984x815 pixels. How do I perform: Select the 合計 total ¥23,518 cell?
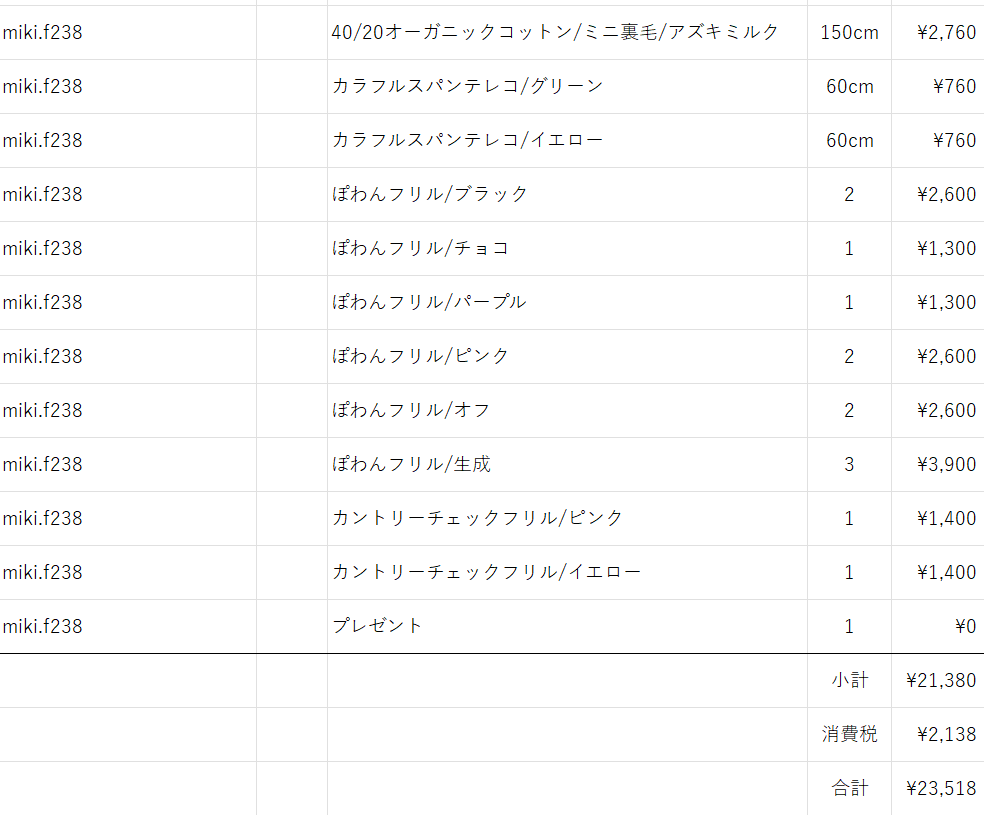[938, 789]
